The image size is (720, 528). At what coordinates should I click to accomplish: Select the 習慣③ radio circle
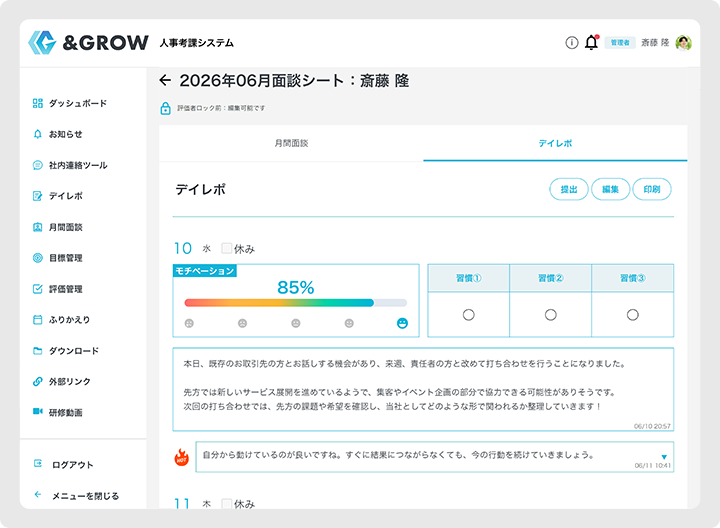tap(633, 315)
